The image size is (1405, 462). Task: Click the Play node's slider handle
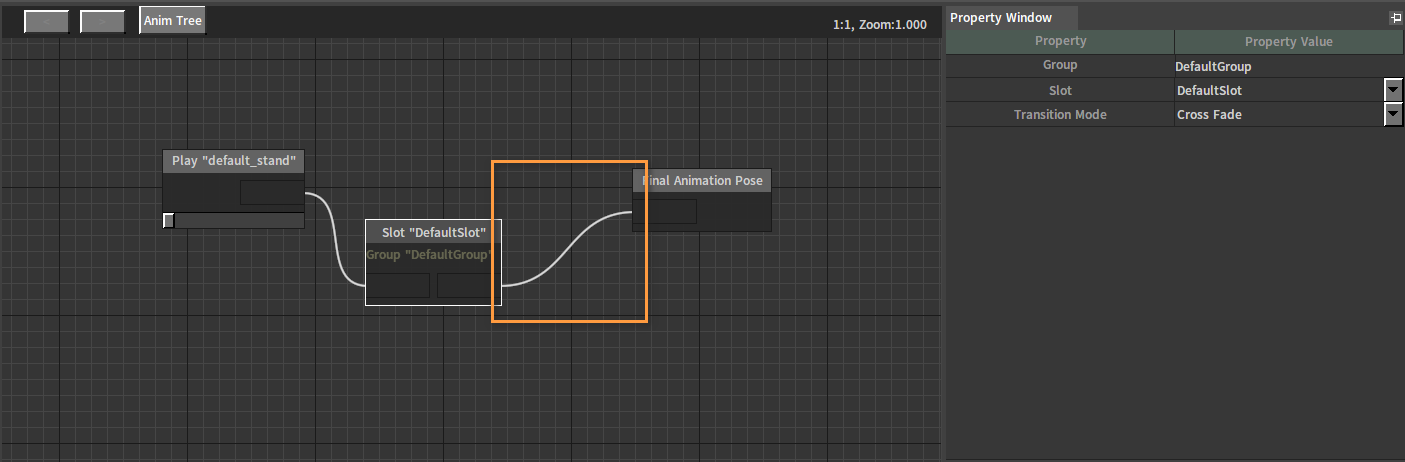point(169,220)
